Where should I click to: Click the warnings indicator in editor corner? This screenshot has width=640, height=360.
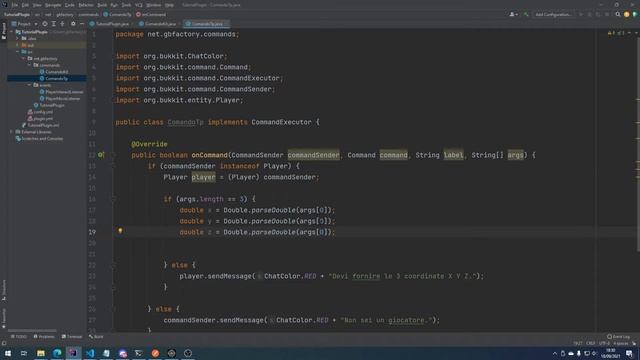click(616, 33)
